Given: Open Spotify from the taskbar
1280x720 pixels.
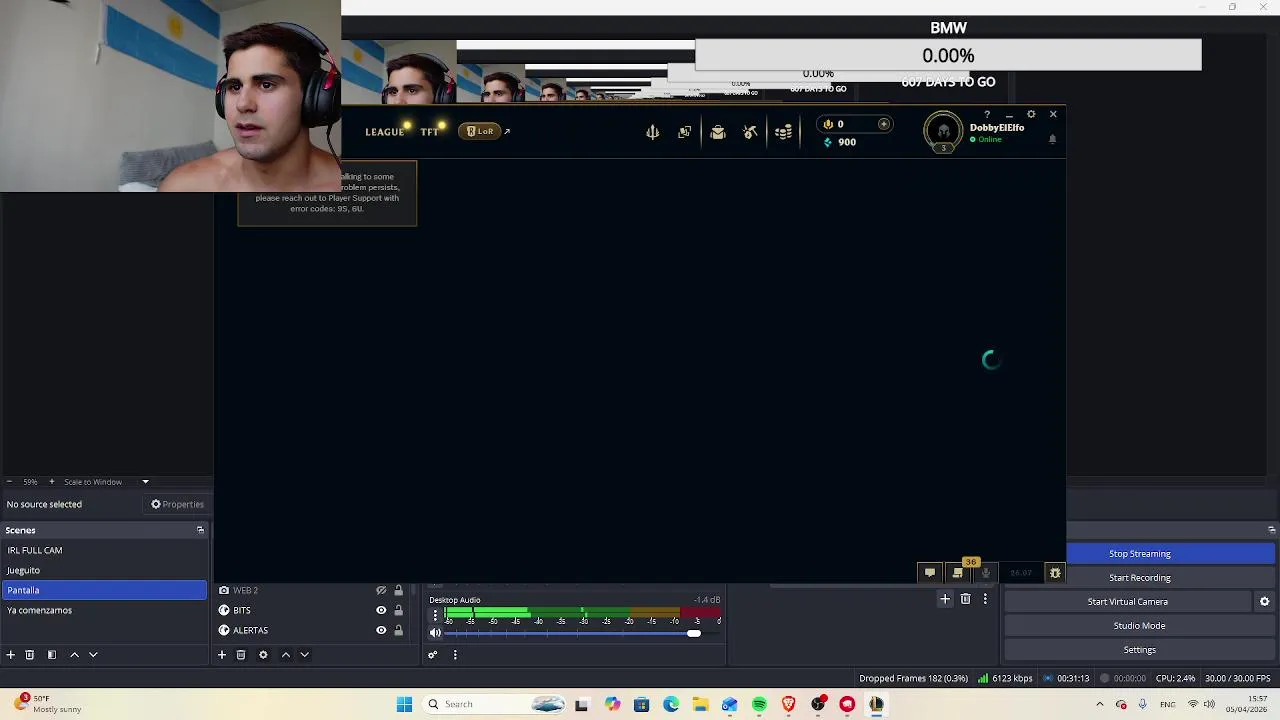Looking at the screenshot, I should pos(759,705).
